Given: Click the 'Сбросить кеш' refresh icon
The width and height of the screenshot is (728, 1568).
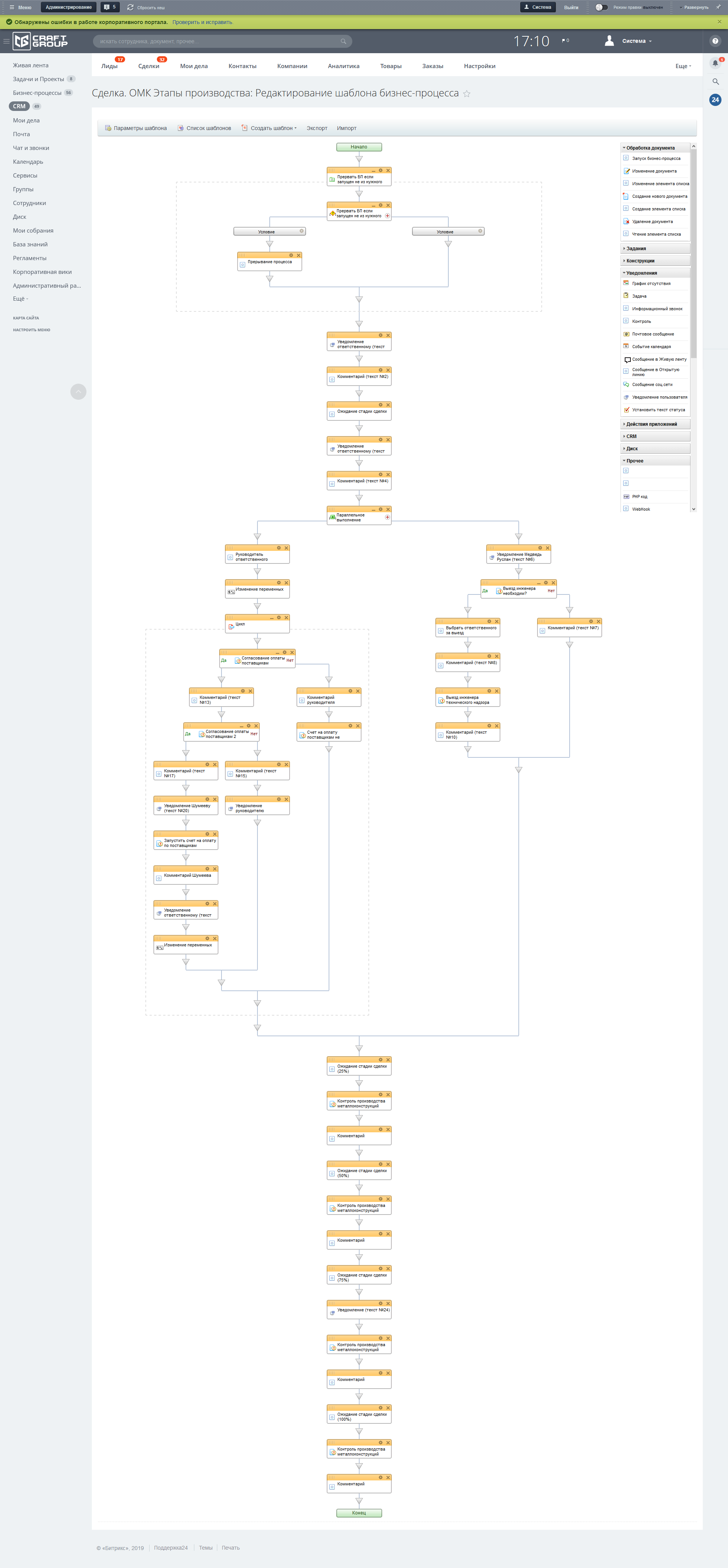Looking at the screenshot, I should click(130, 7).
